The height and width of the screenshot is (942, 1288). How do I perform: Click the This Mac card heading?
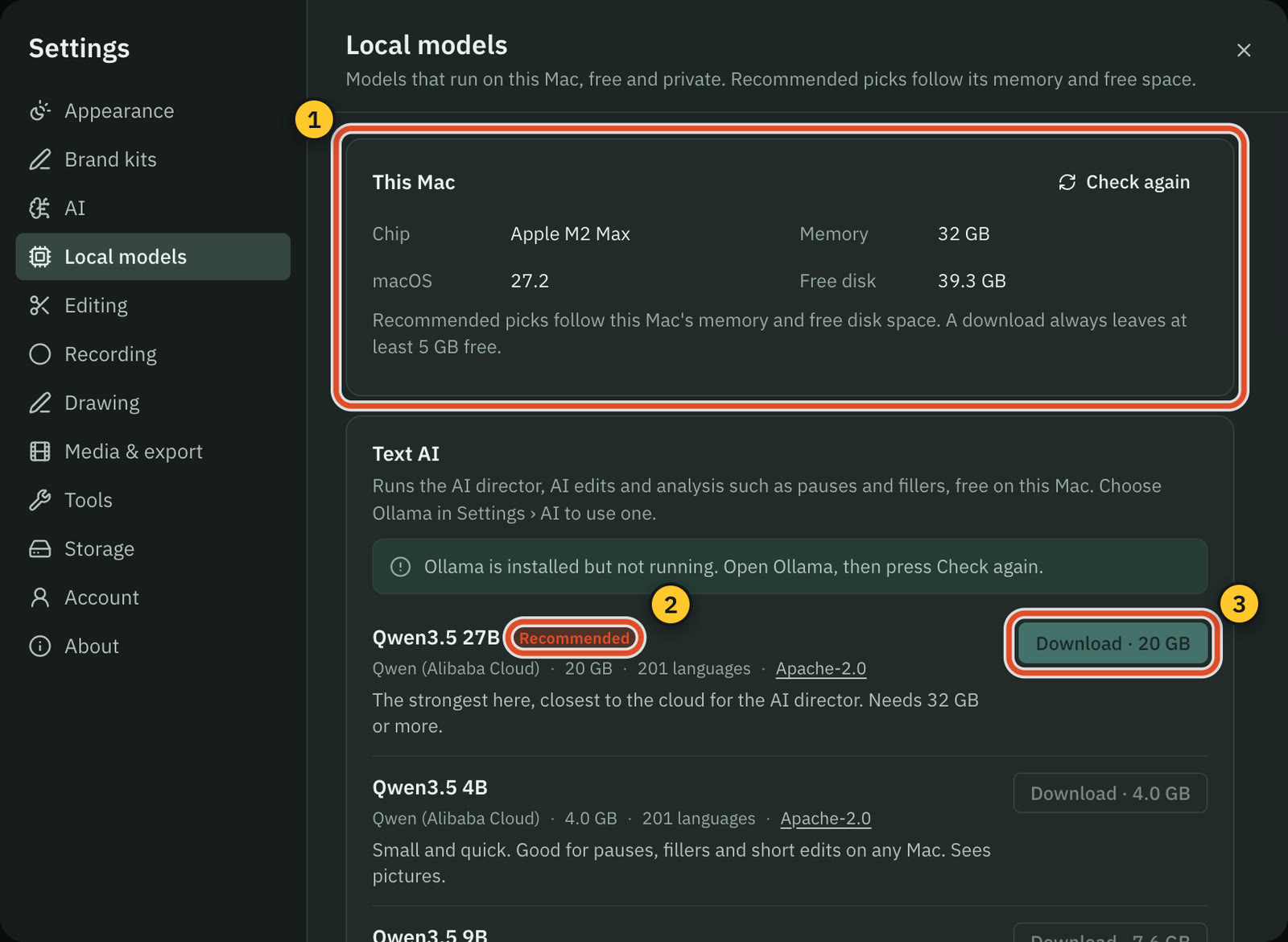(x=414, y=183)
